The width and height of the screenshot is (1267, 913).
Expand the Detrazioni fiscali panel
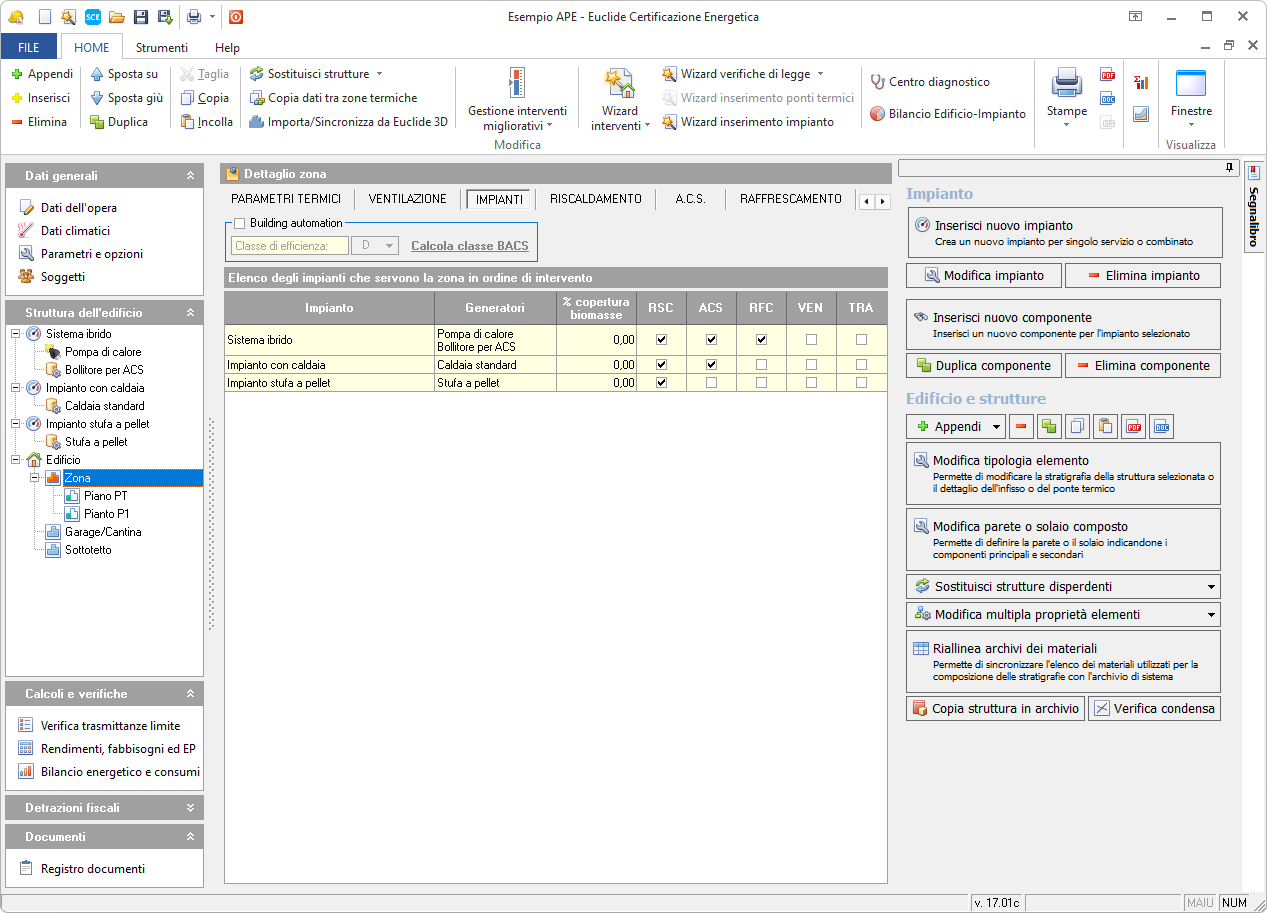(190, 808)
